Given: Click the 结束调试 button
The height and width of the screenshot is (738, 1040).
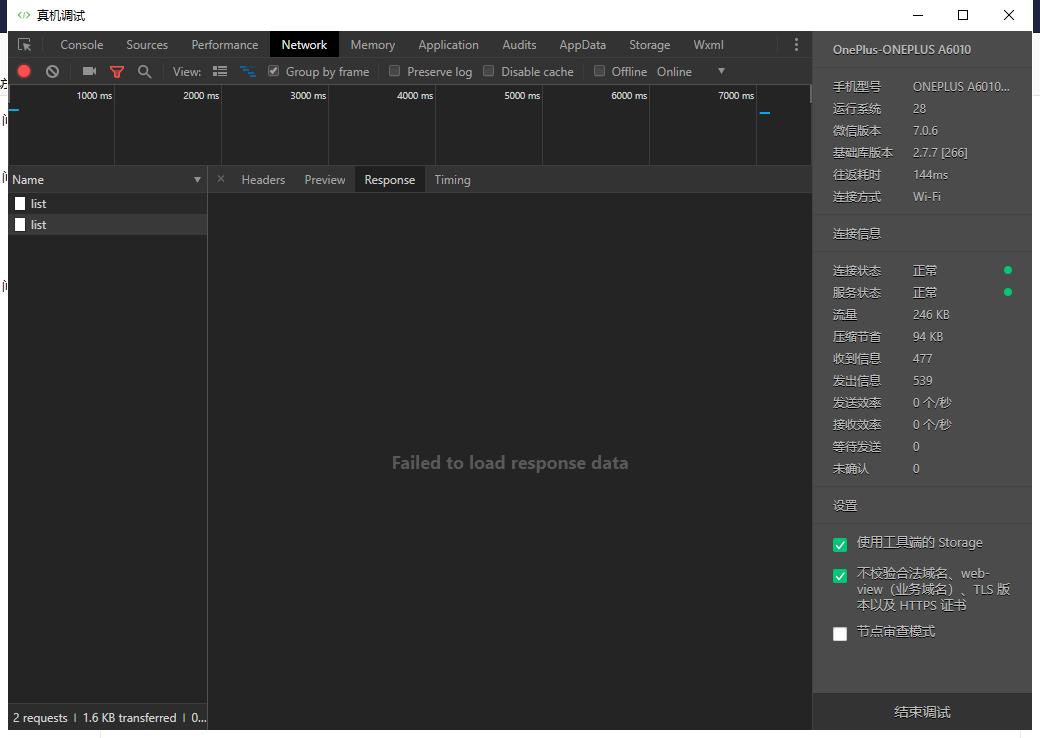Looking at the screenshot, I should [922, 713].
